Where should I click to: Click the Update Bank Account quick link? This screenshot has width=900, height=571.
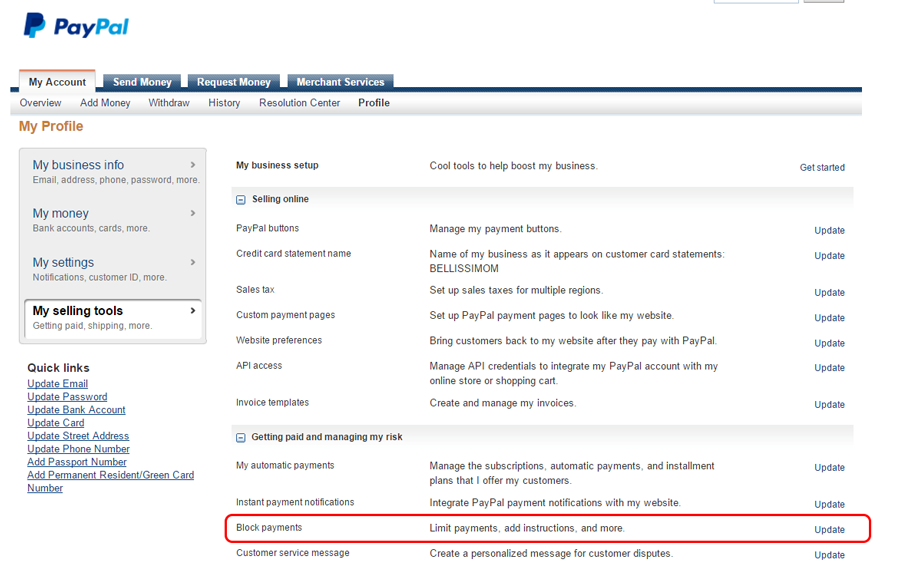[x=76, y=410]
